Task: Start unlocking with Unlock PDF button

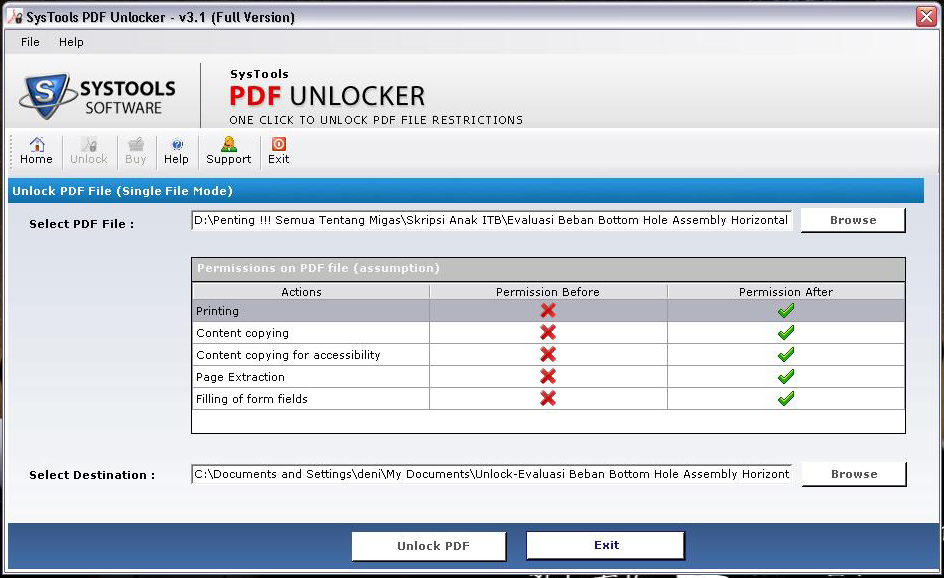Action: point(429,546)
